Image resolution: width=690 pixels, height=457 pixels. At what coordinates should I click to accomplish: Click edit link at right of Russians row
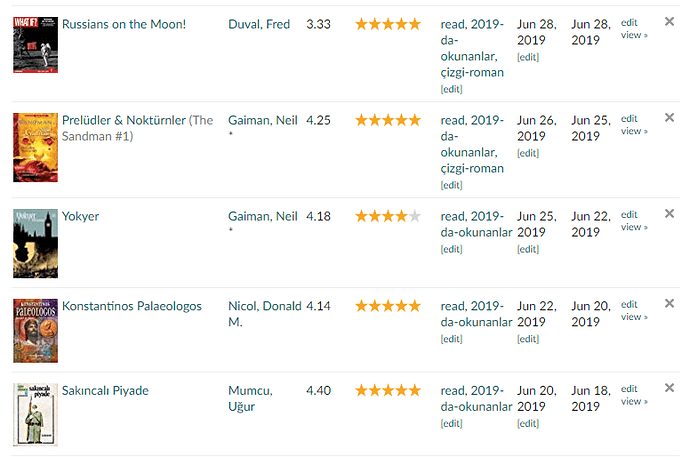point(629,21)
